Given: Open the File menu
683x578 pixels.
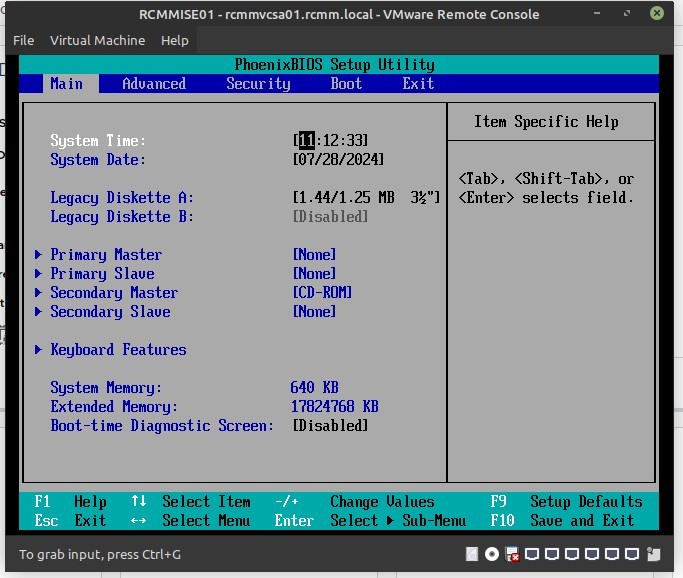Looking at the screenshot, I should pyautogui.click(x=24, y=41).
